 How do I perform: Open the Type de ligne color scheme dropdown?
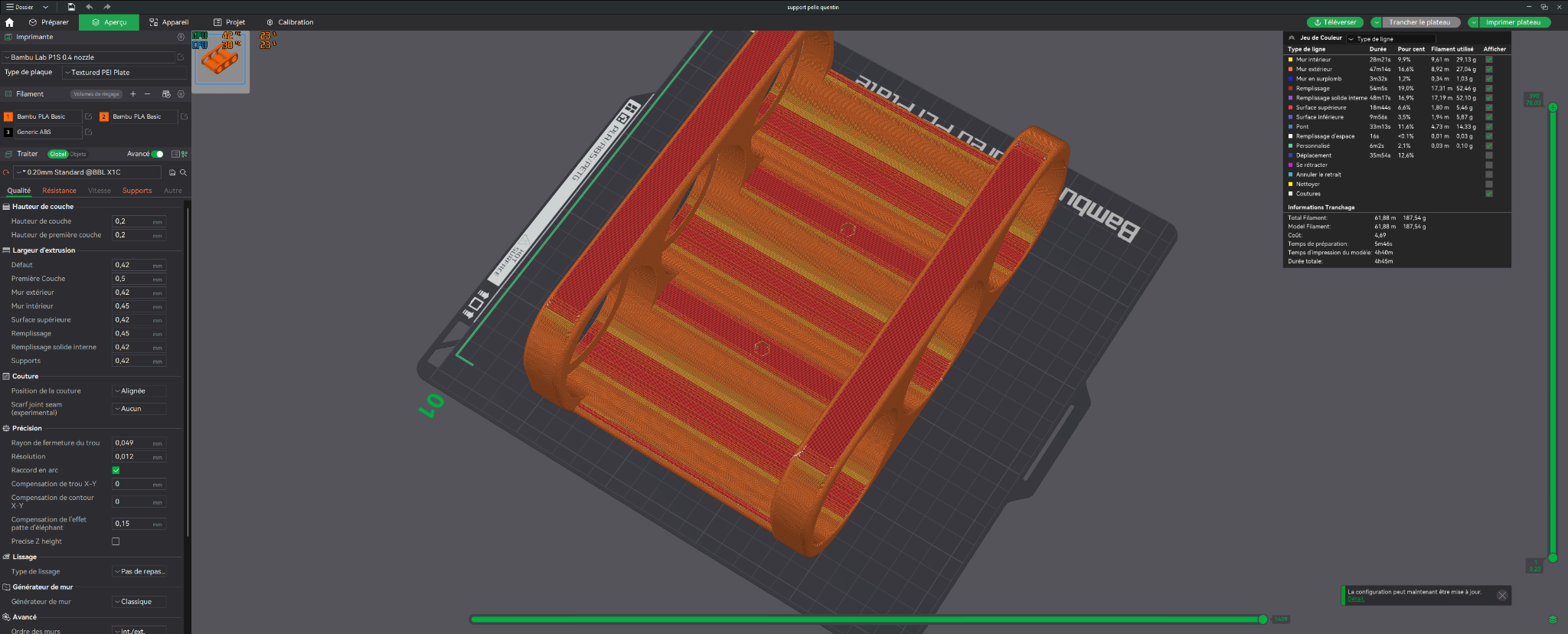coord(1390,38)
